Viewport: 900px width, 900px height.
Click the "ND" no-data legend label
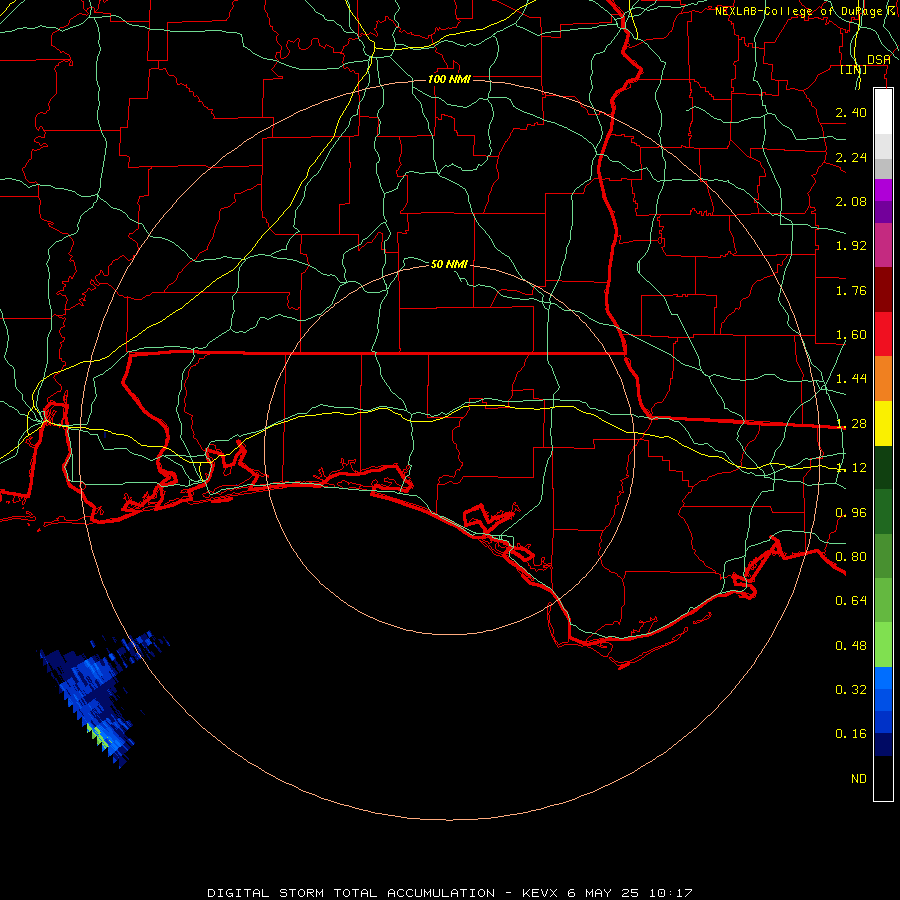[x=859, y=779]
